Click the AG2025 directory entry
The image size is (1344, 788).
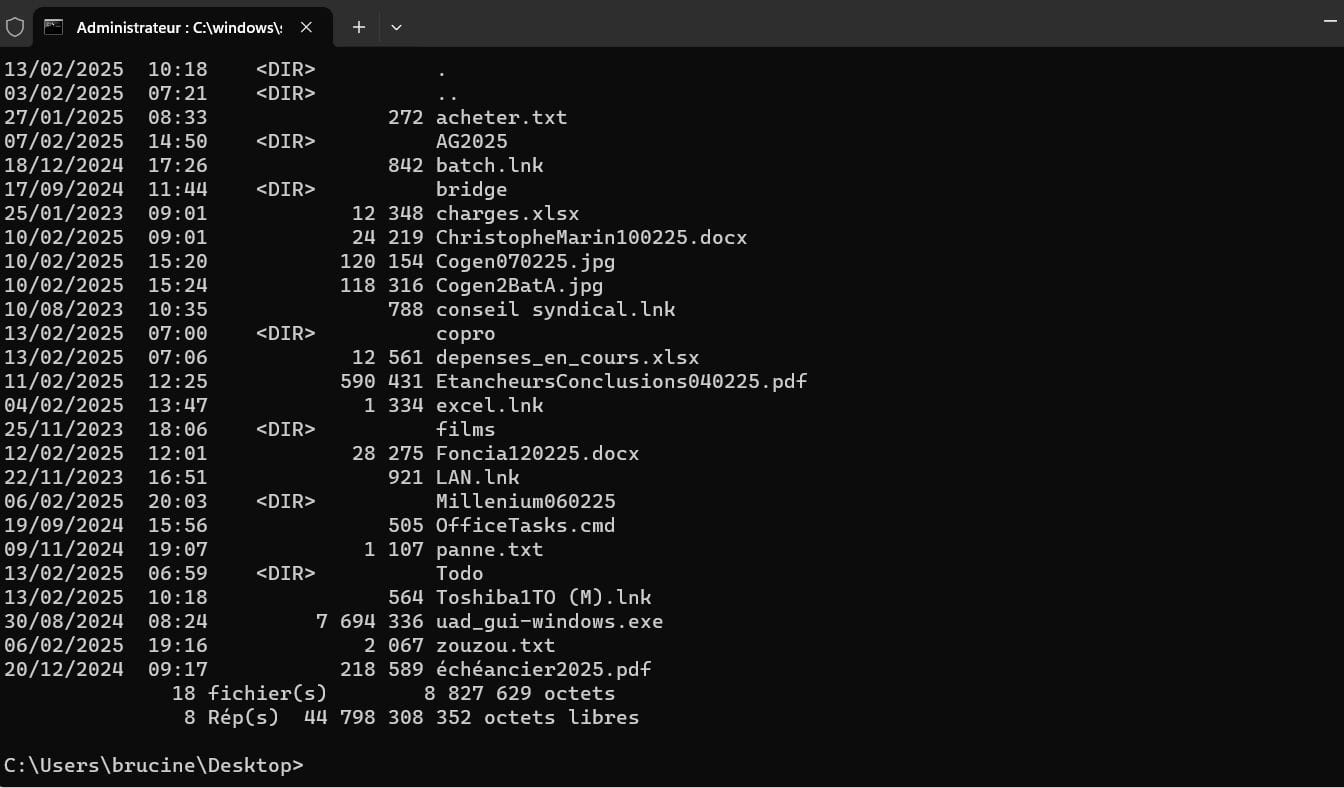click(471, 141)
